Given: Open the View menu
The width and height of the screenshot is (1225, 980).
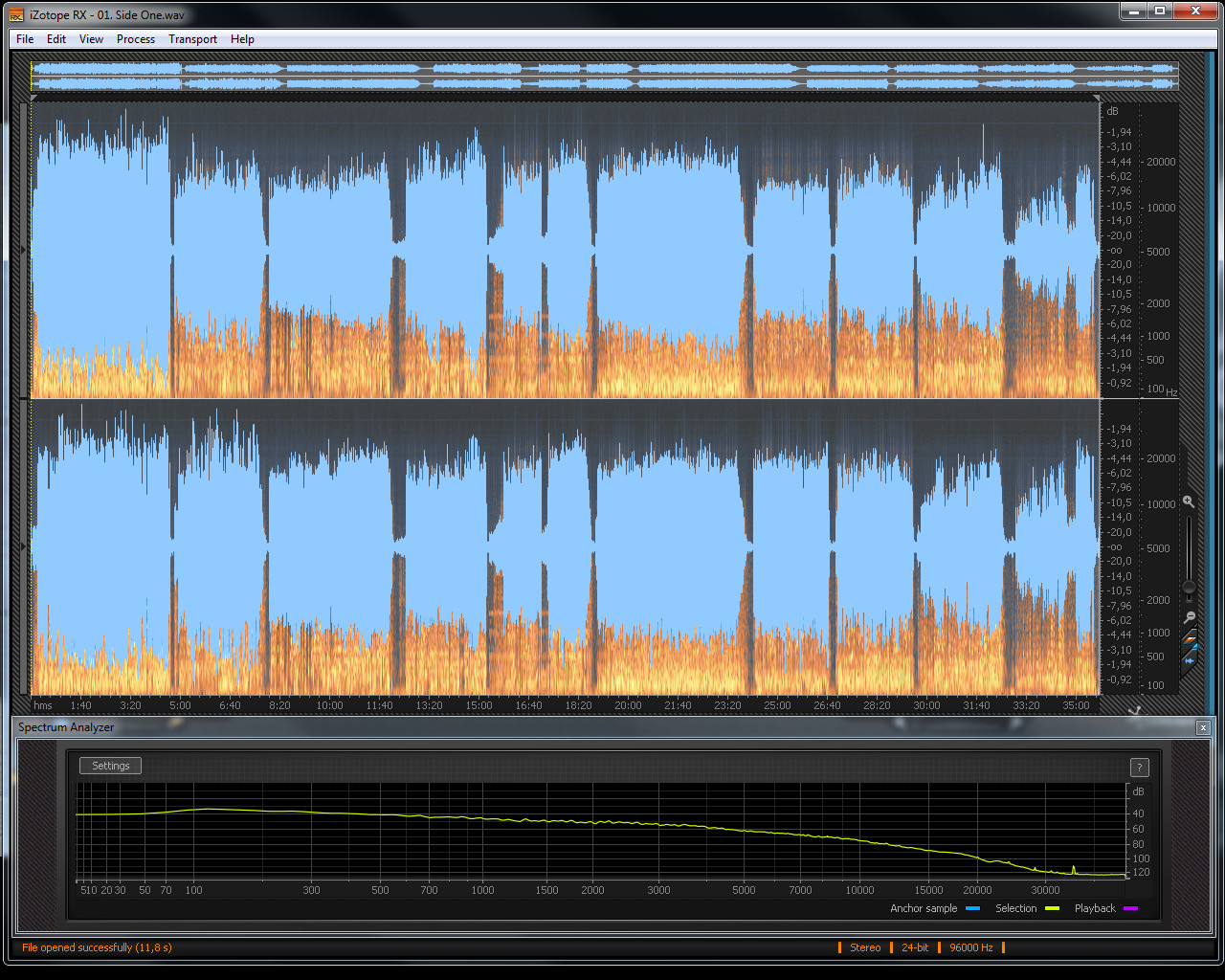Looking at the screenshot, I should point(91,39).
